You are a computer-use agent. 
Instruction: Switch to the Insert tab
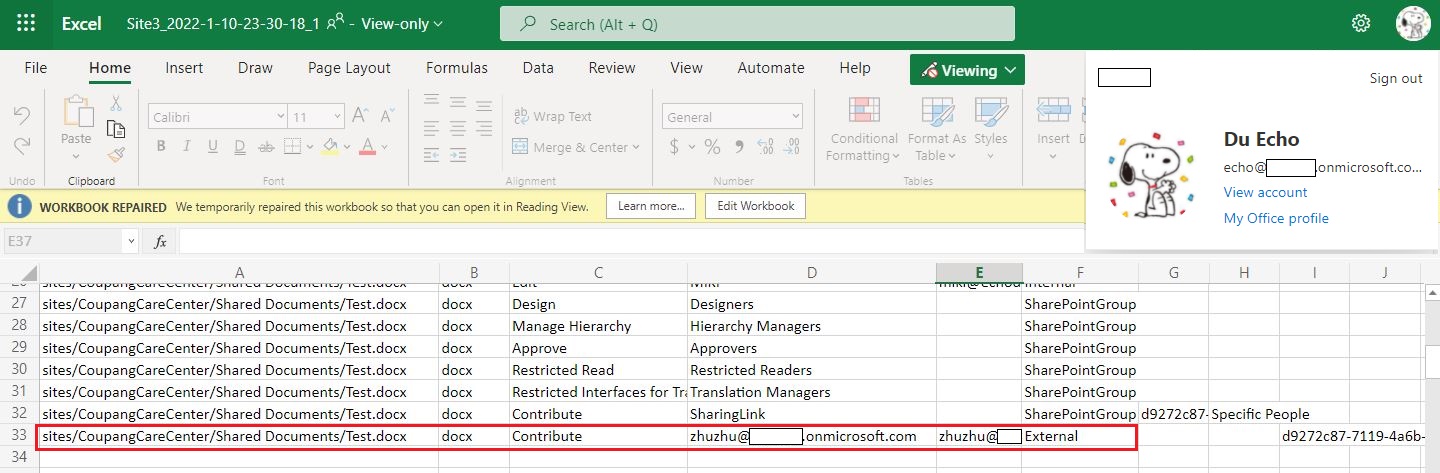click(x=184, y=68)
